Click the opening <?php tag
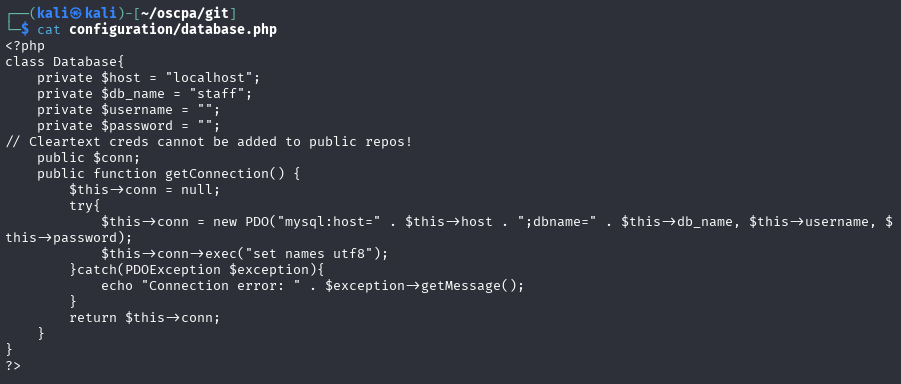901x384 pixels. 25,45
